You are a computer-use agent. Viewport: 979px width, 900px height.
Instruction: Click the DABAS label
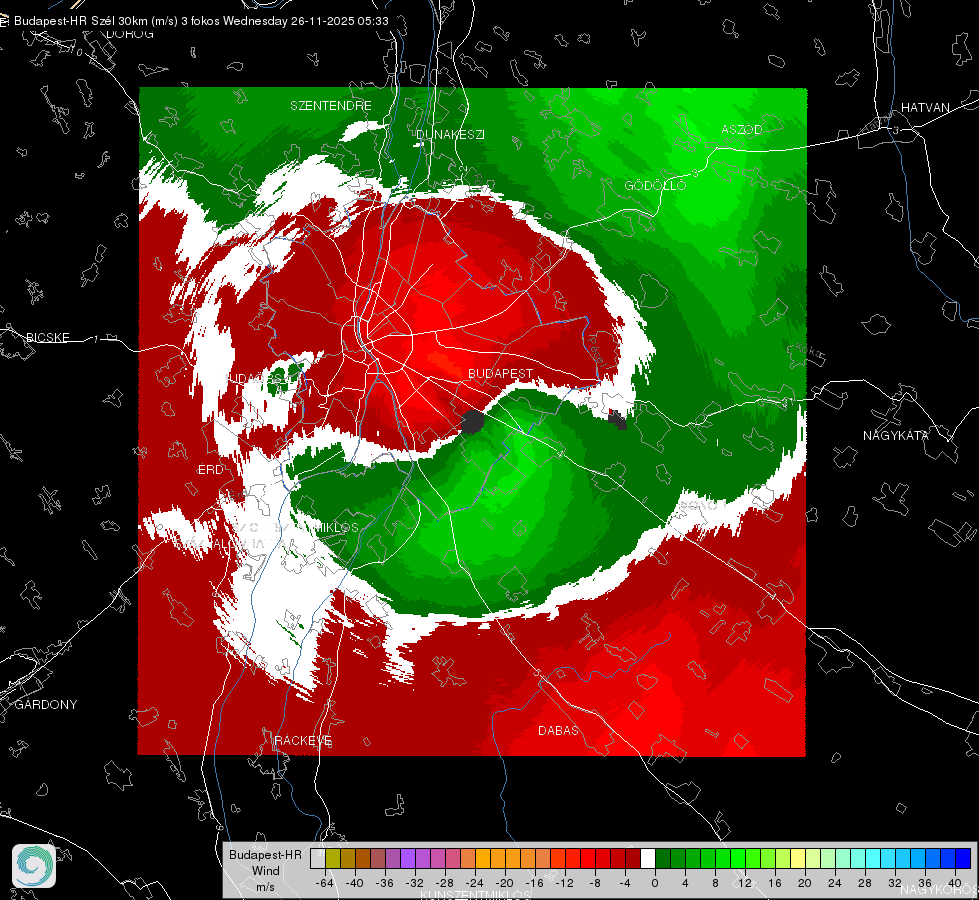558,730
